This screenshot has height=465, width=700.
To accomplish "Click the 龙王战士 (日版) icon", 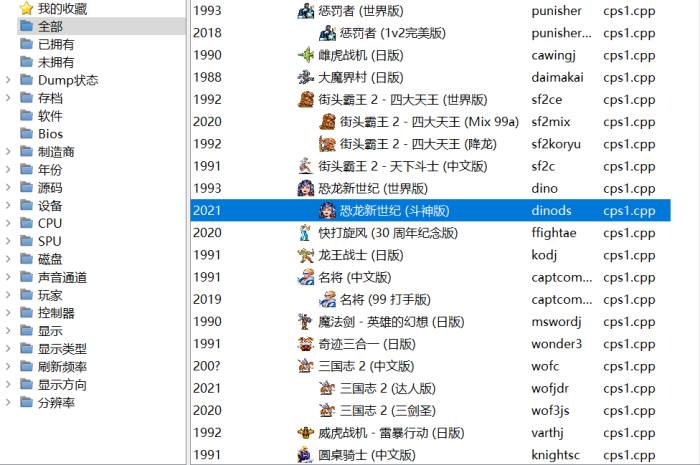I will [306, 255].
